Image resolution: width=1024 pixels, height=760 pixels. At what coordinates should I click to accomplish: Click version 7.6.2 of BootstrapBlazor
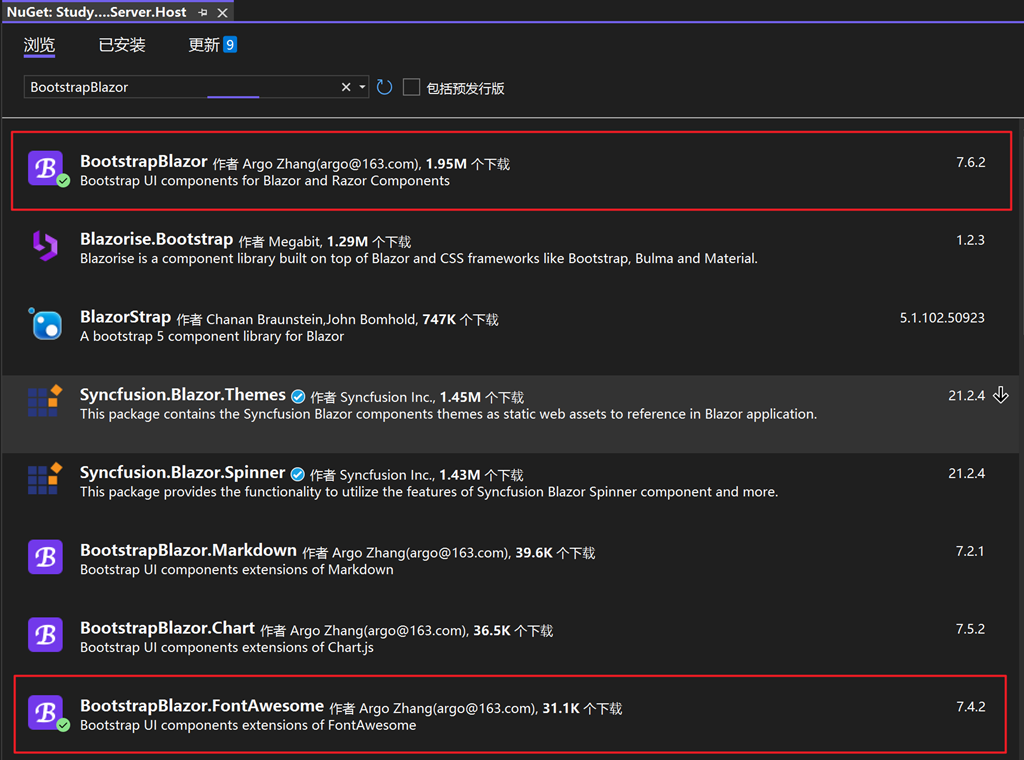(x=970, y=162)
